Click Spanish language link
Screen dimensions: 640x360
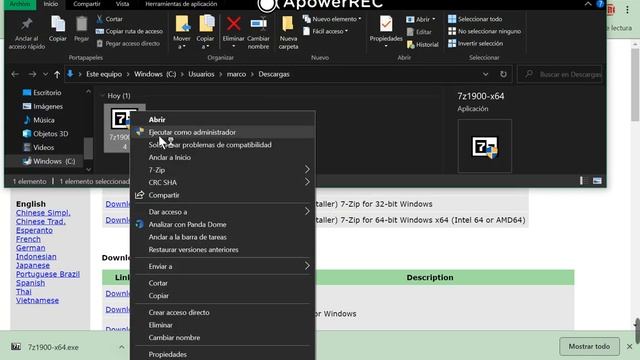pos(31,283)
